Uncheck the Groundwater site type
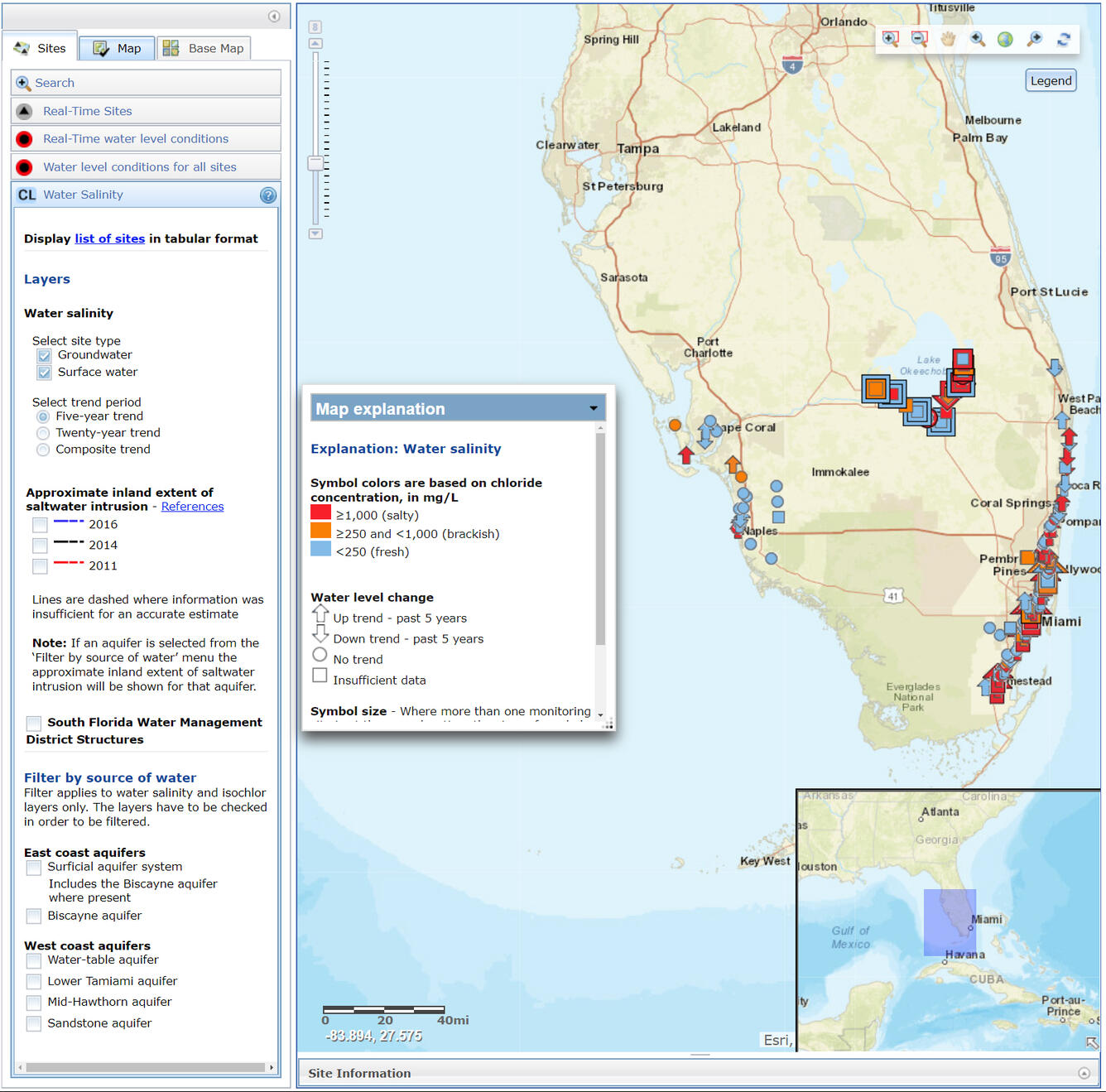Screen dimensions: 1106x1092 pos(43,355)
